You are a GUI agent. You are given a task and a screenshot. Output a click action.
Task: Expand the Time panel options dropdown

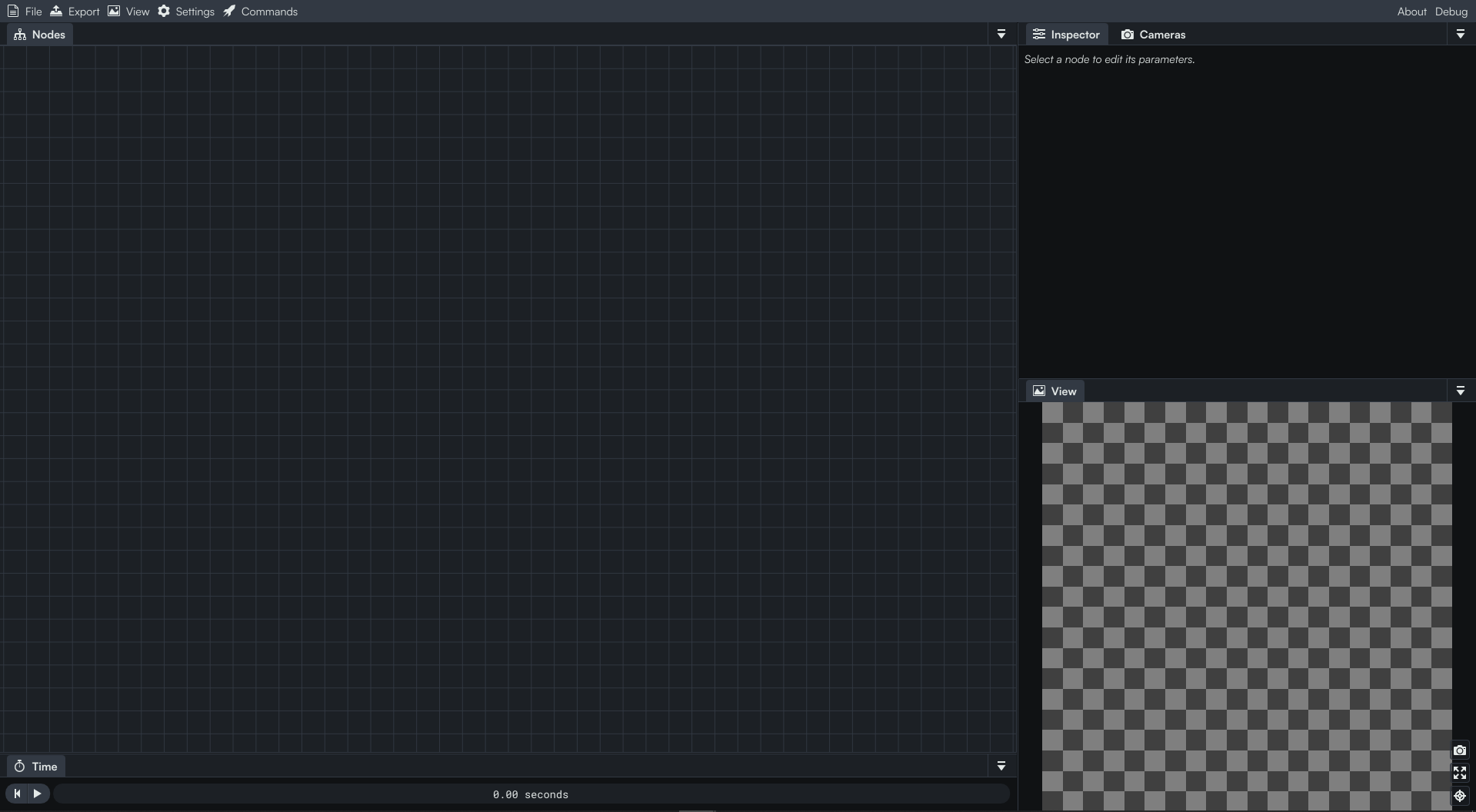(1001, 767)
